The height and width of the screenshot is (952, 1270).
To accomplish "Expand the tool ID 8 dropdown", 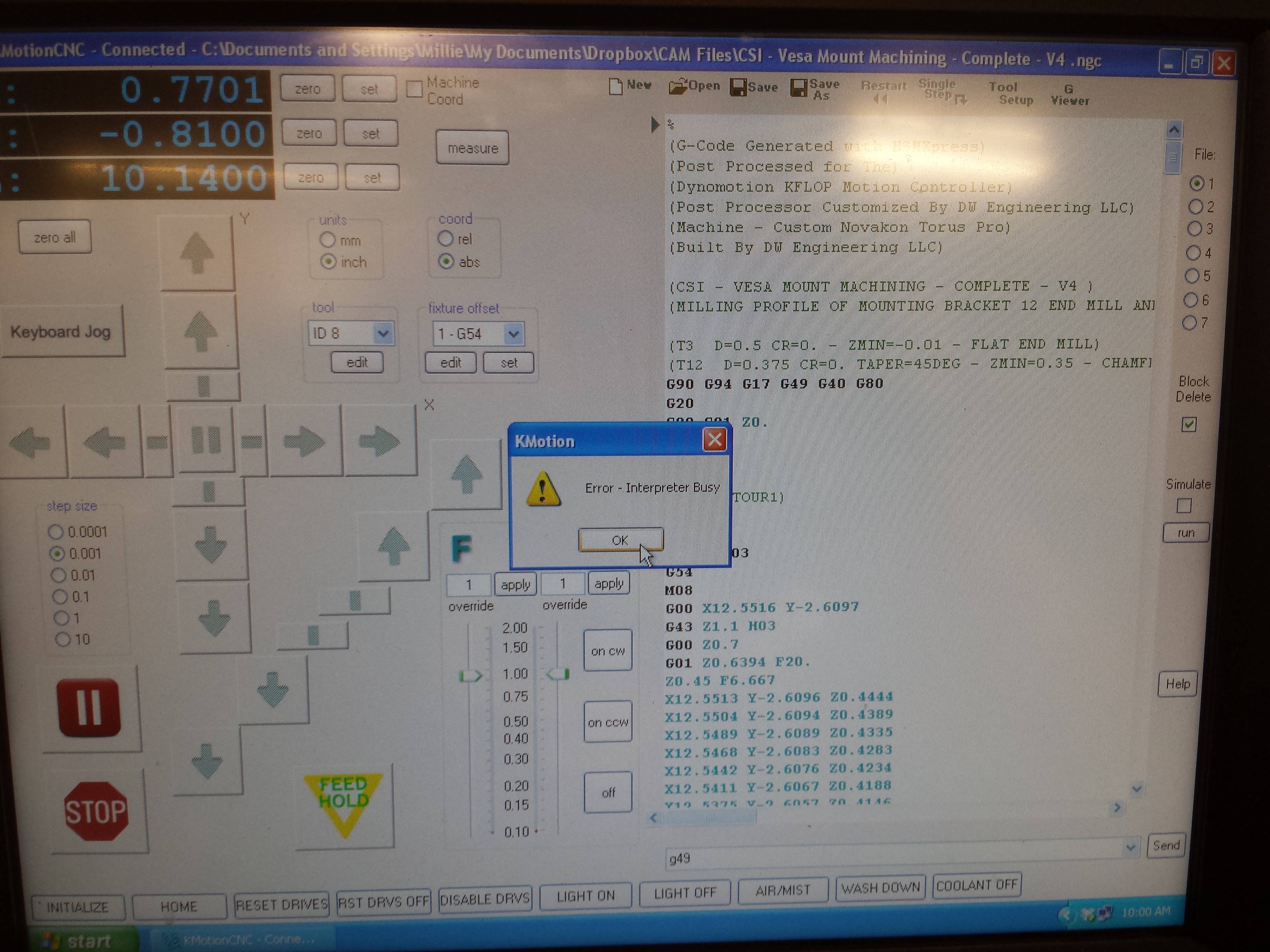I will [x=382, y=333].
